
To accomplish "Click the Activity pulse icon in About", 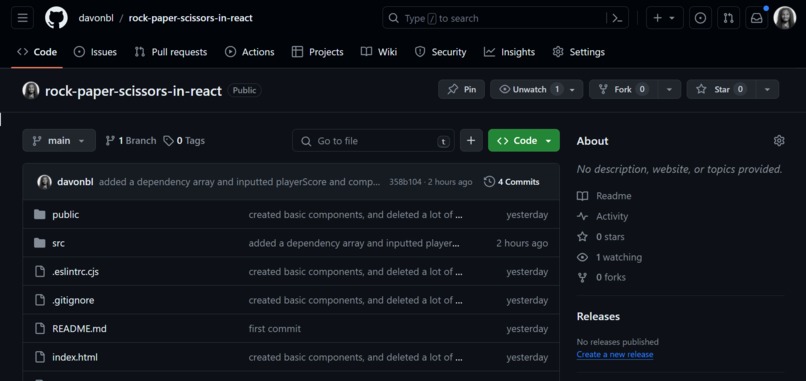I will [x=582, y=216].
